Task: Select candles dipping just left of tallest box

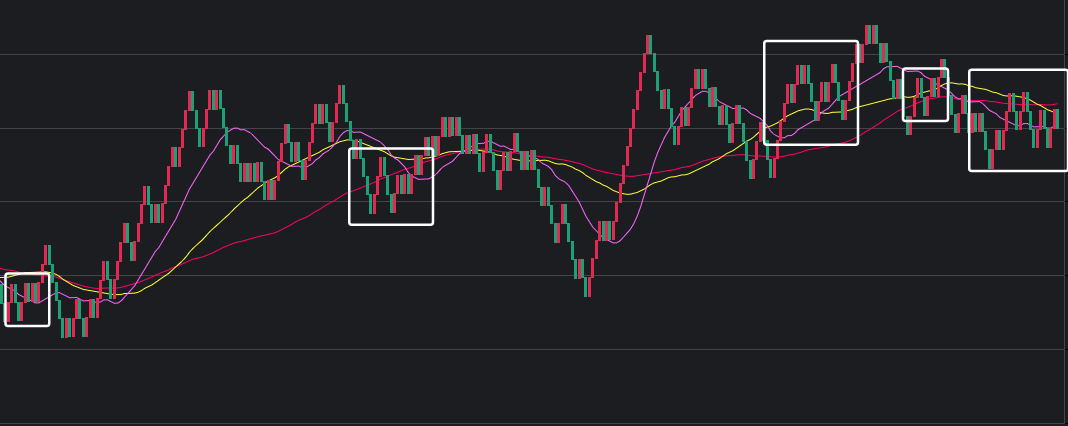Action: click(752, 165)
